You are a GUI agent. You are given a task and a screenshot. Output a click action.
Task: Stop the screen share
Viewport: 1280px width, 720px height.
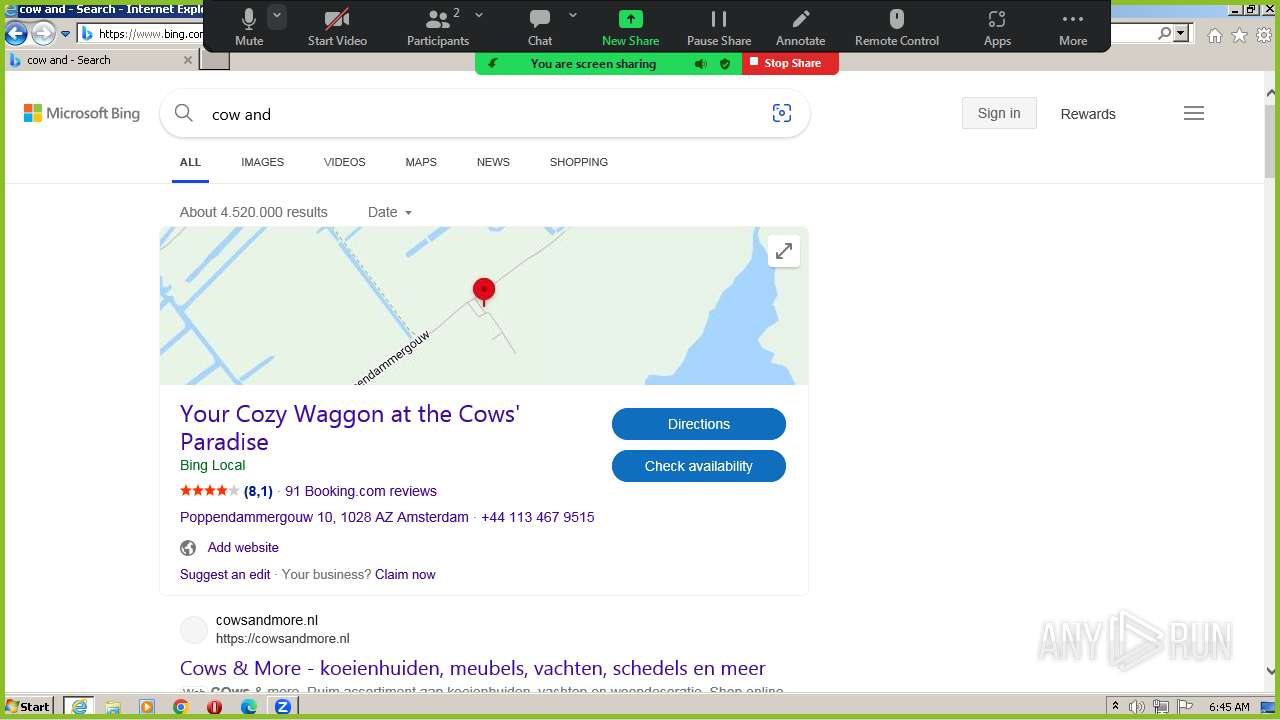(x=790, y=63)
